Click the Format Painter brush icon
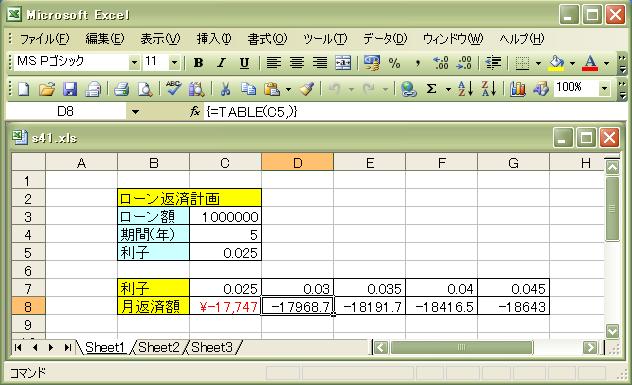Viewport: 632px width, 385px height. [x=307, y=89]
